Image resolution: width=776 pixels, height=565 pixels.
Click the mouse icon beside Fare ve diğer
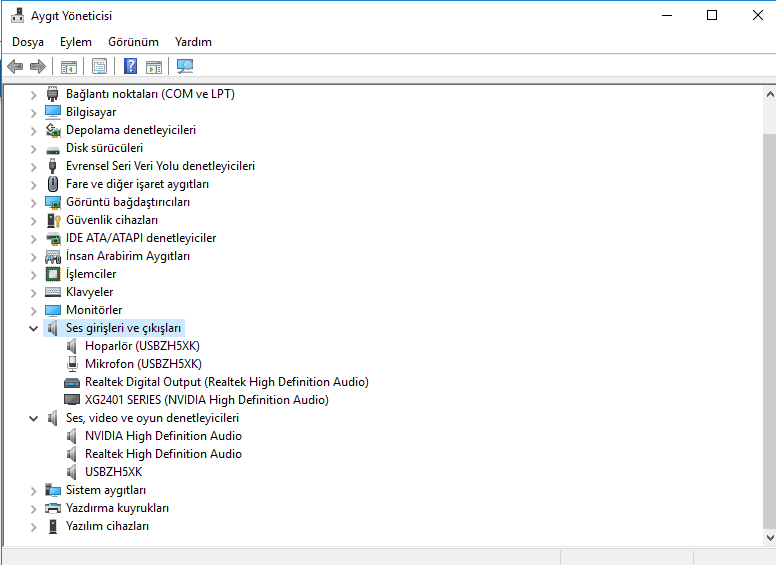coord(52,184)
